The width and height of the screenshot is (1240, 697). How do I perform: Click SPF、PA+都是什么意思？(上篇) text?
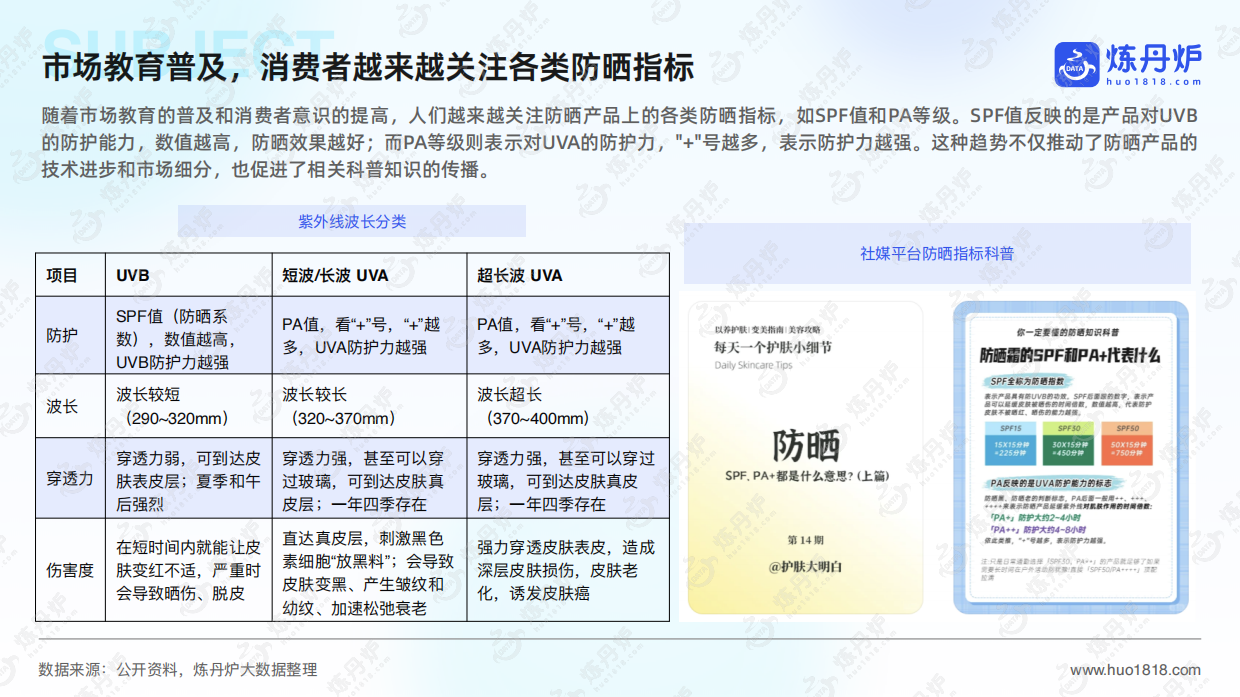[x=806, y=477]
